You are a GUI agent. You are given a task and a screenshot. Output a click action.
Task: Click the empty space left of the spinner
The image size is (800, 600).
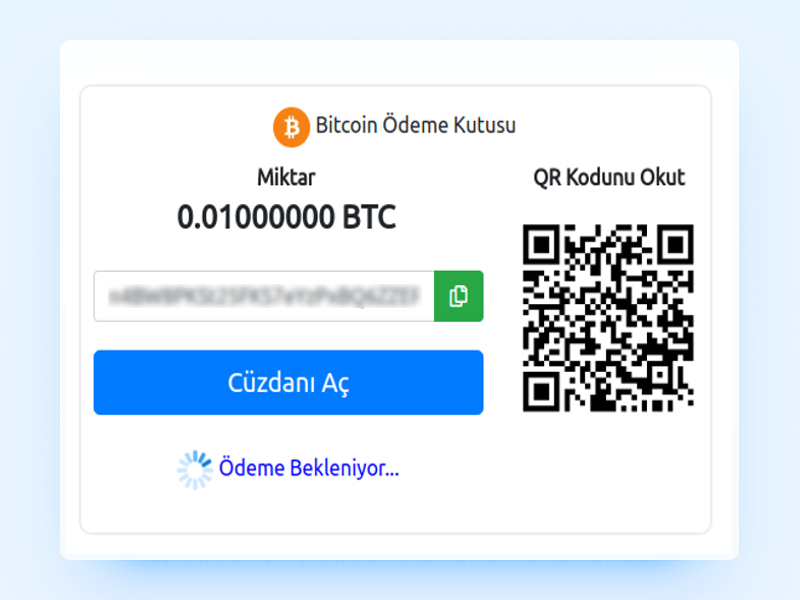click(133, 470)
